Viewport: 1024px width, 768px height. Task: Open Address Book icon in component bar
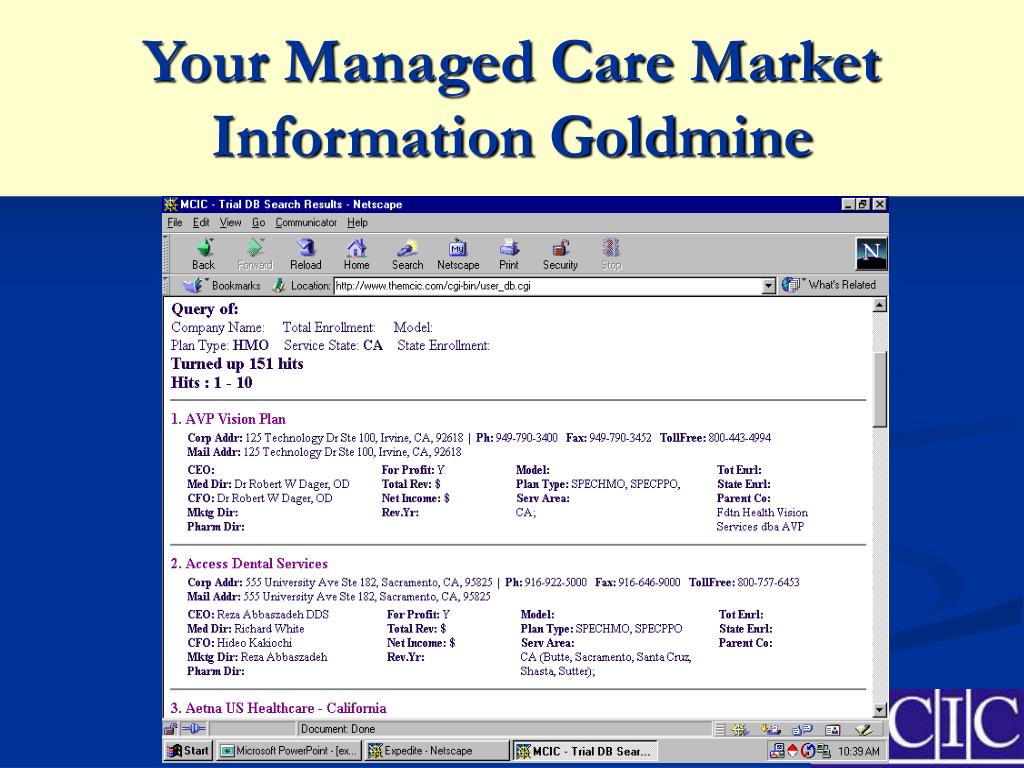pyautogui.click(x=833, y=729)
